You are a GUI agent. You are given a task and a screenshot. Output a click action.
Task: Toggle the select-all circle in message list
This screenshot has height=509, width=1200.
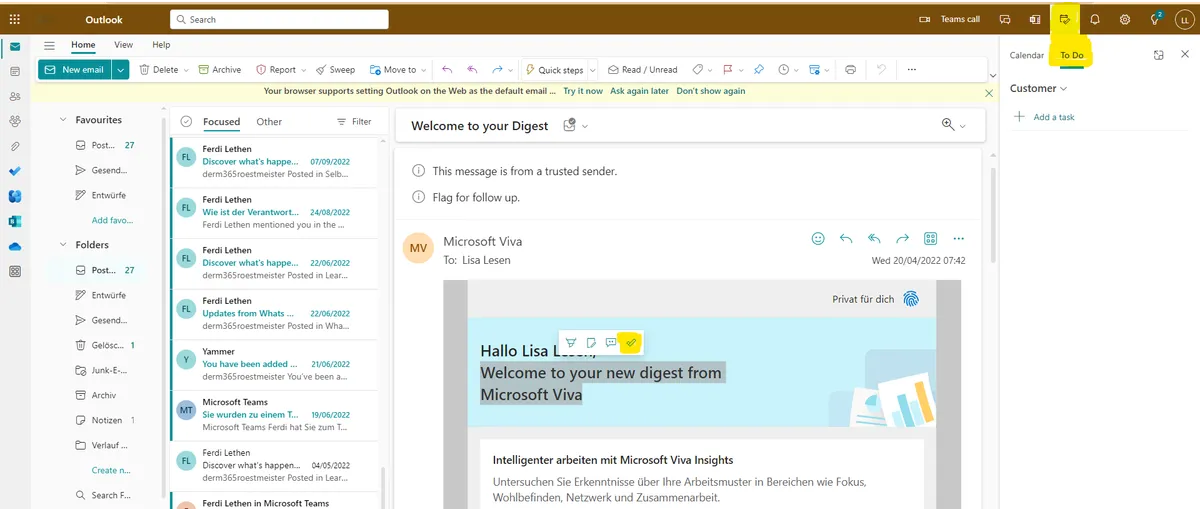tap(186, 122)
